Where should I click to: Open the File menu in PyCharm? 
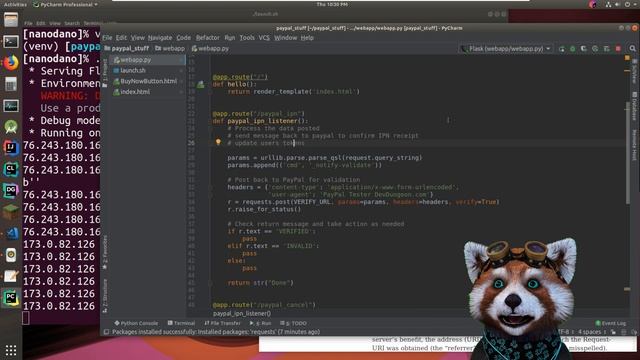107,38
